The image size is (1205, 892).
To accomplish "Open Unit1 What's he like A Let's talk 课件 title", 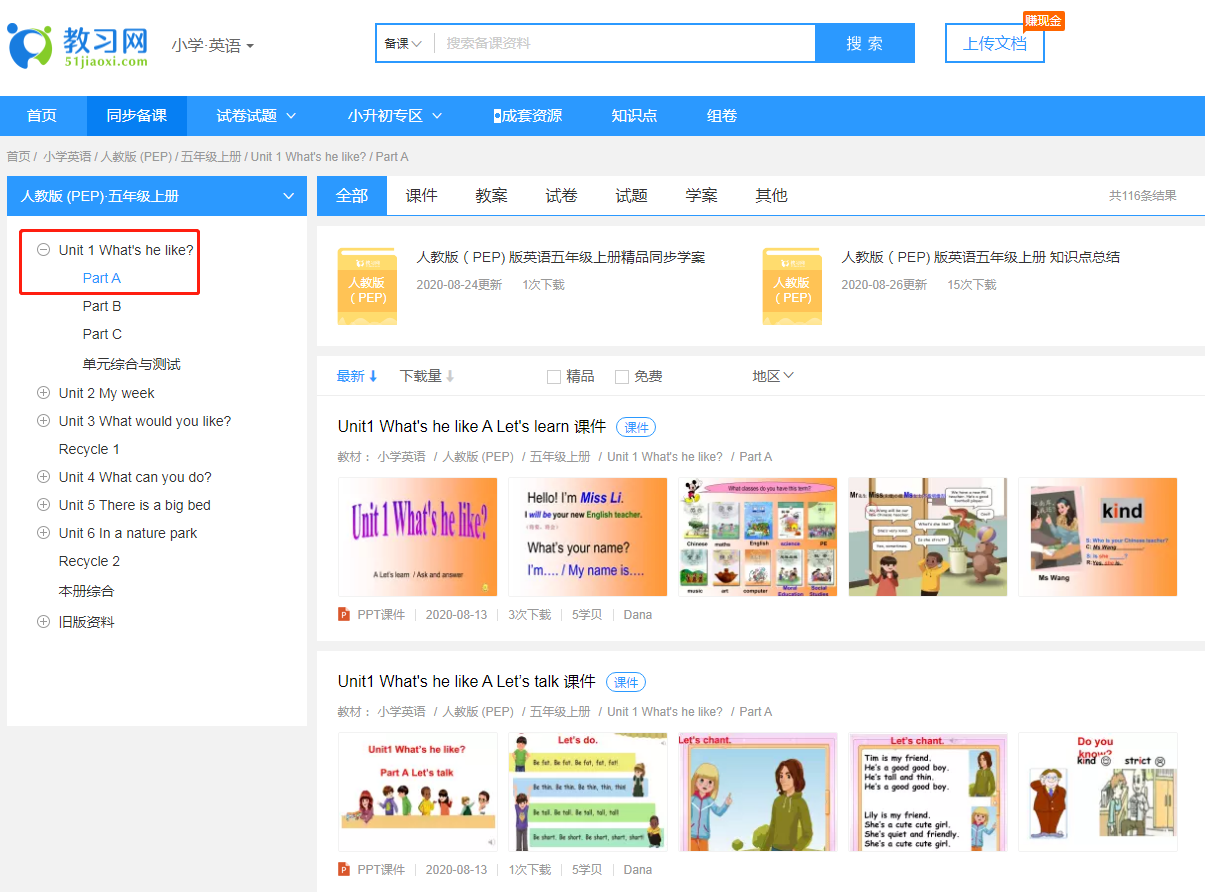I will click(467, 682).
